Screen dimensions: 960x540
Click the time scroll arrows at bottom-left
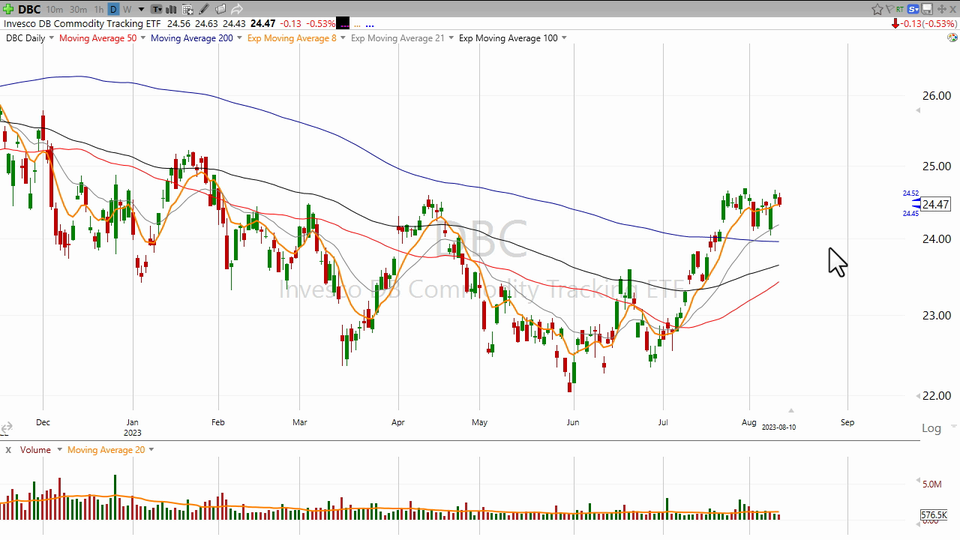[6, 428]
